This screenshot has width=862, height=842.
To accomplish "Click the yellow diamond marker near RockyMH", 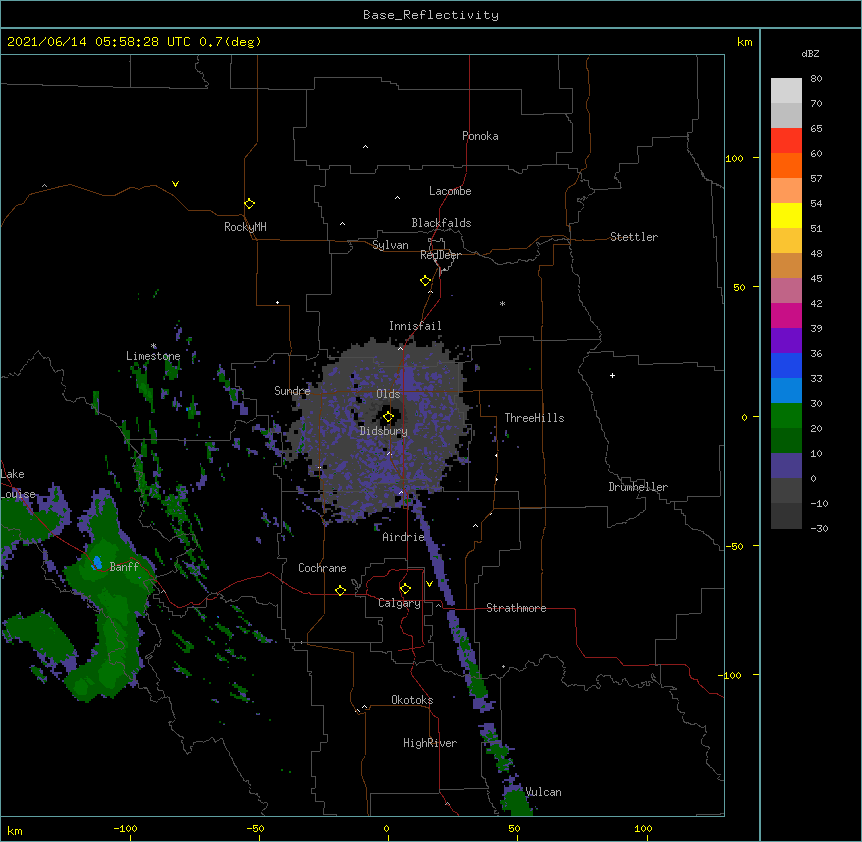I will [250, 204].
